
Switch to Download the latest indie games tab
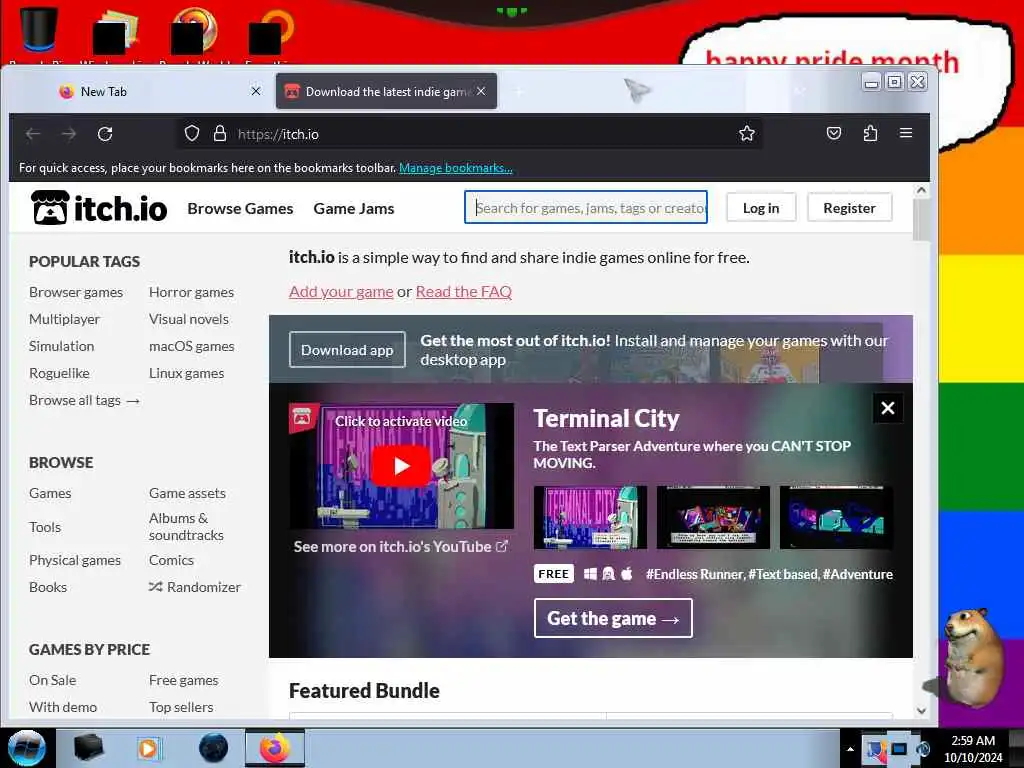(387, 91)
